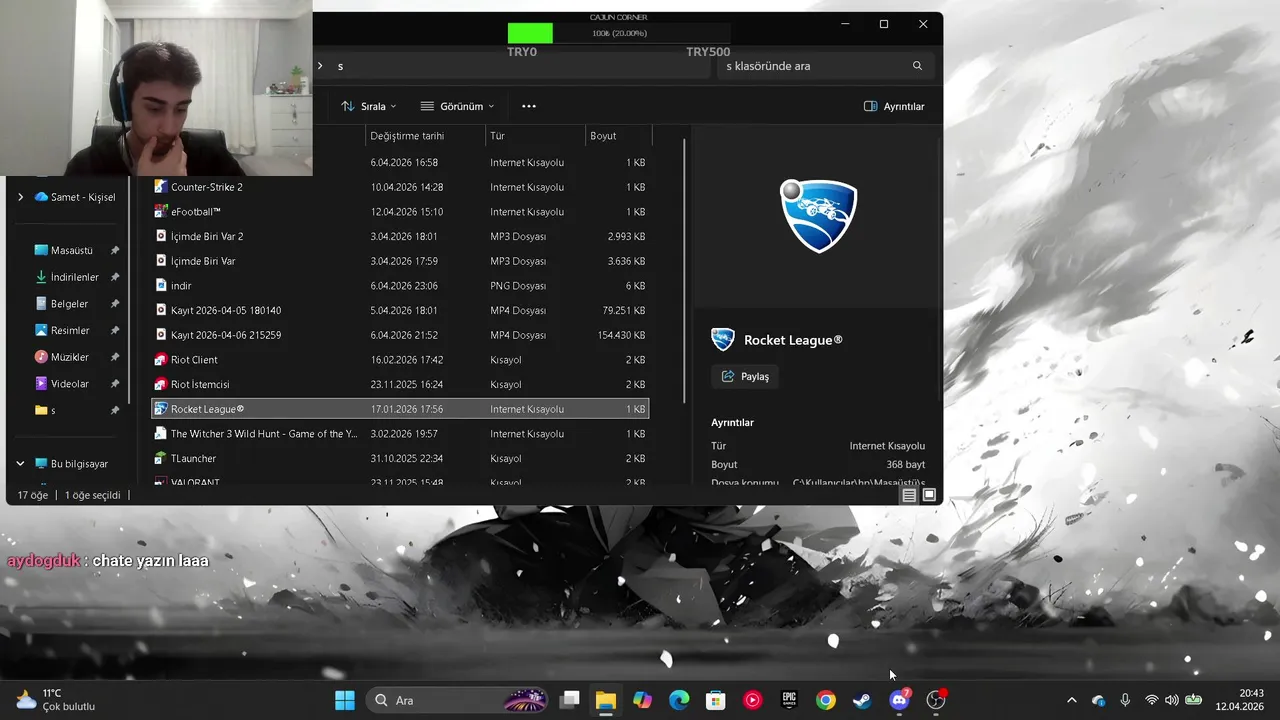This screenshot has width=1280, height=720.
Task: Expand Samet - Kişisel tree node
Action: [20, 197]
